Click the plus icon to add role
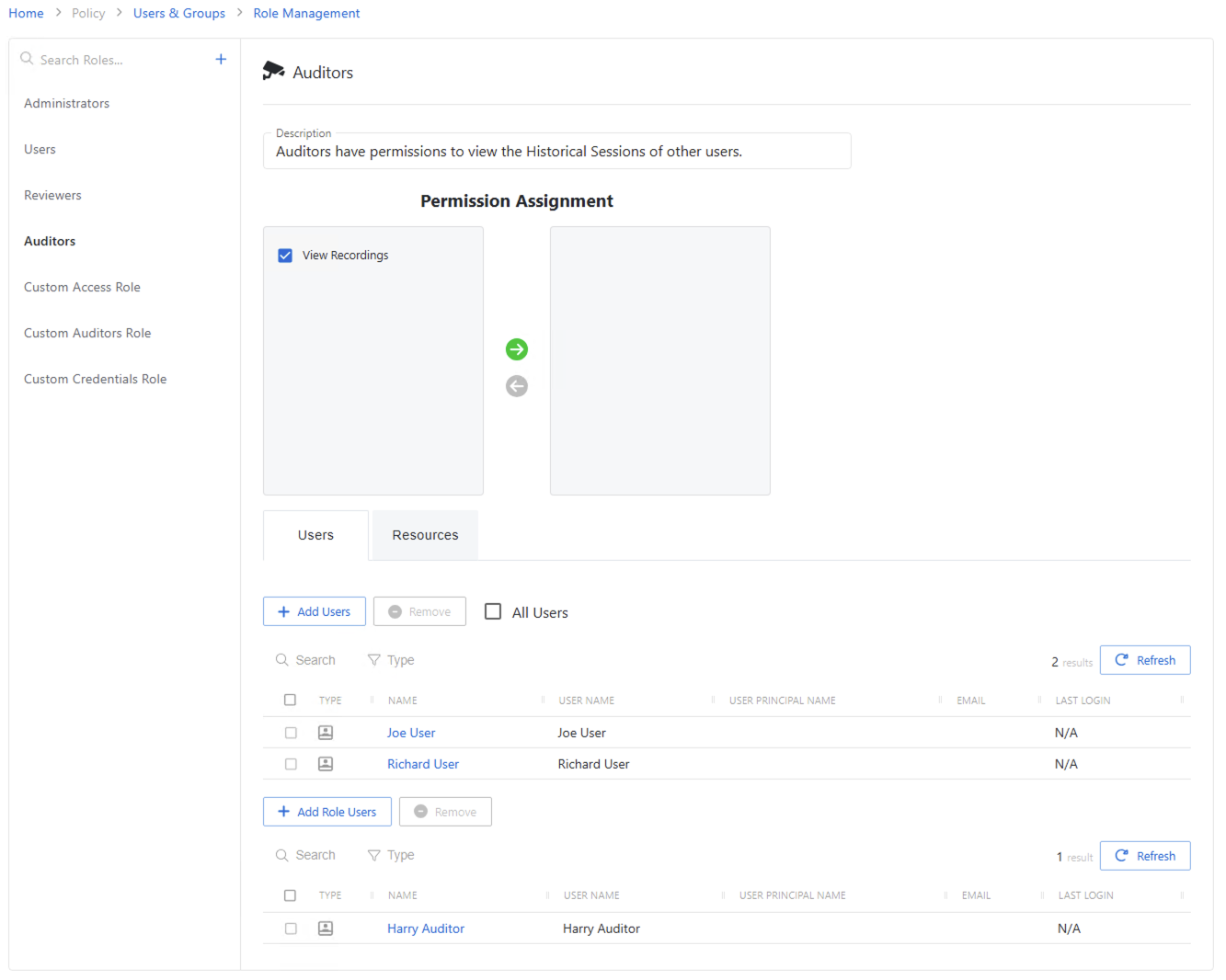The image size is (1226, 980). coord(221,60)
